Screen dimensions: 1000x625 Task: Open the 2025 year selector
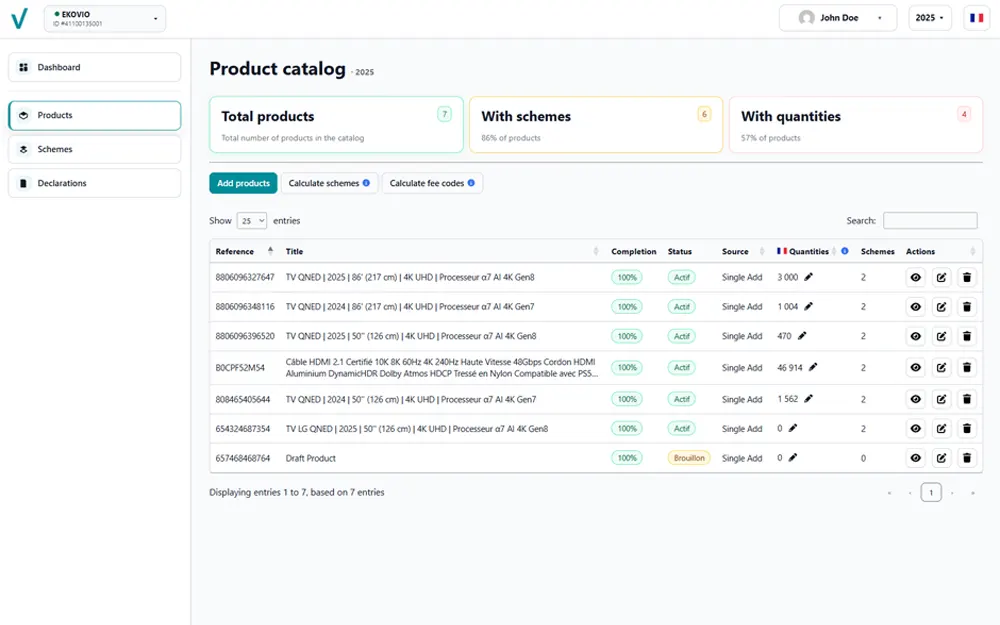[x=930, y=17]
